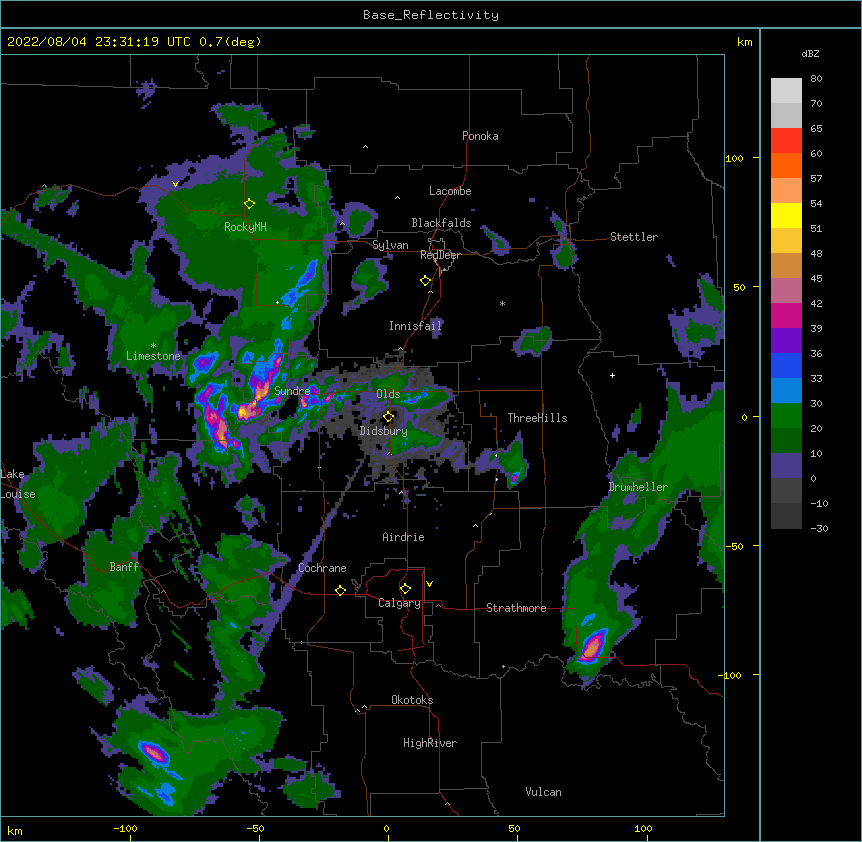The width and height of the screenshot is (862, 842).
Task: Click the Drumheller label
Action: tap(638, 487)
